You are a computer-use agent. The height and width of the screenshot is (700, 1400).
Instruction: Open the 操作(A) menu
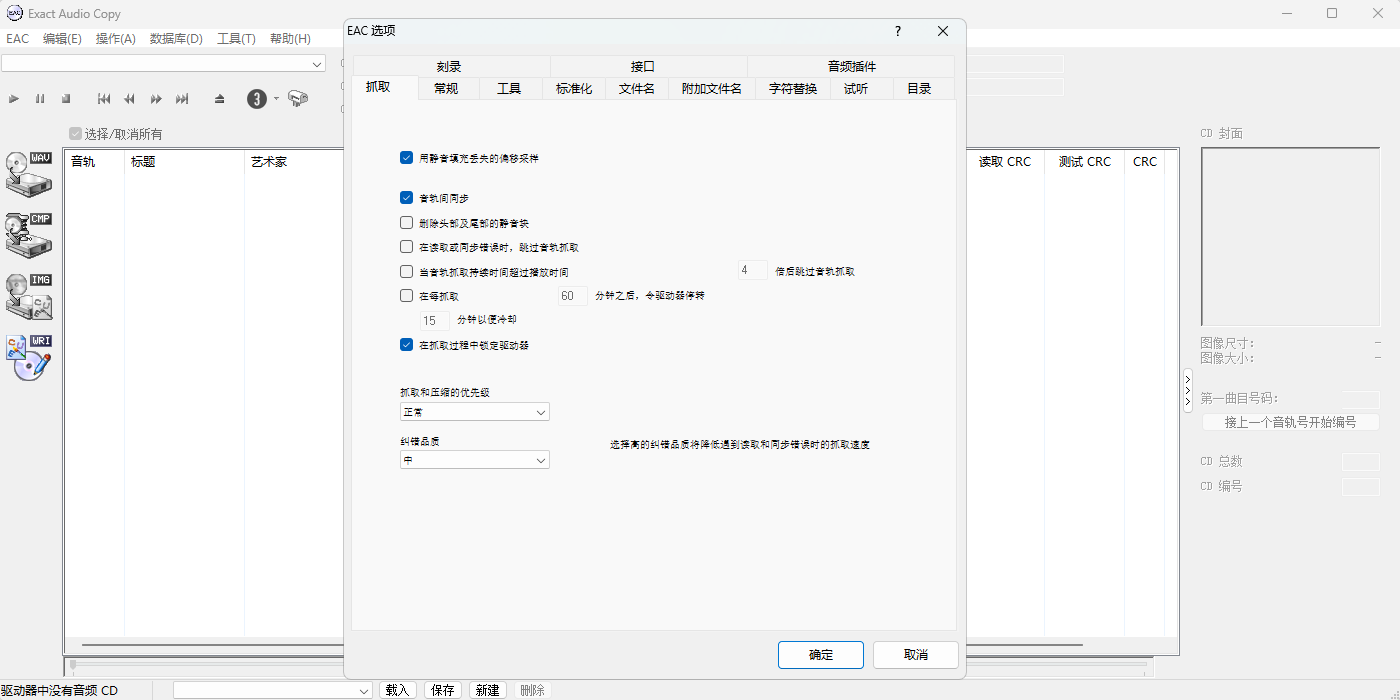(x=116, y=39)
